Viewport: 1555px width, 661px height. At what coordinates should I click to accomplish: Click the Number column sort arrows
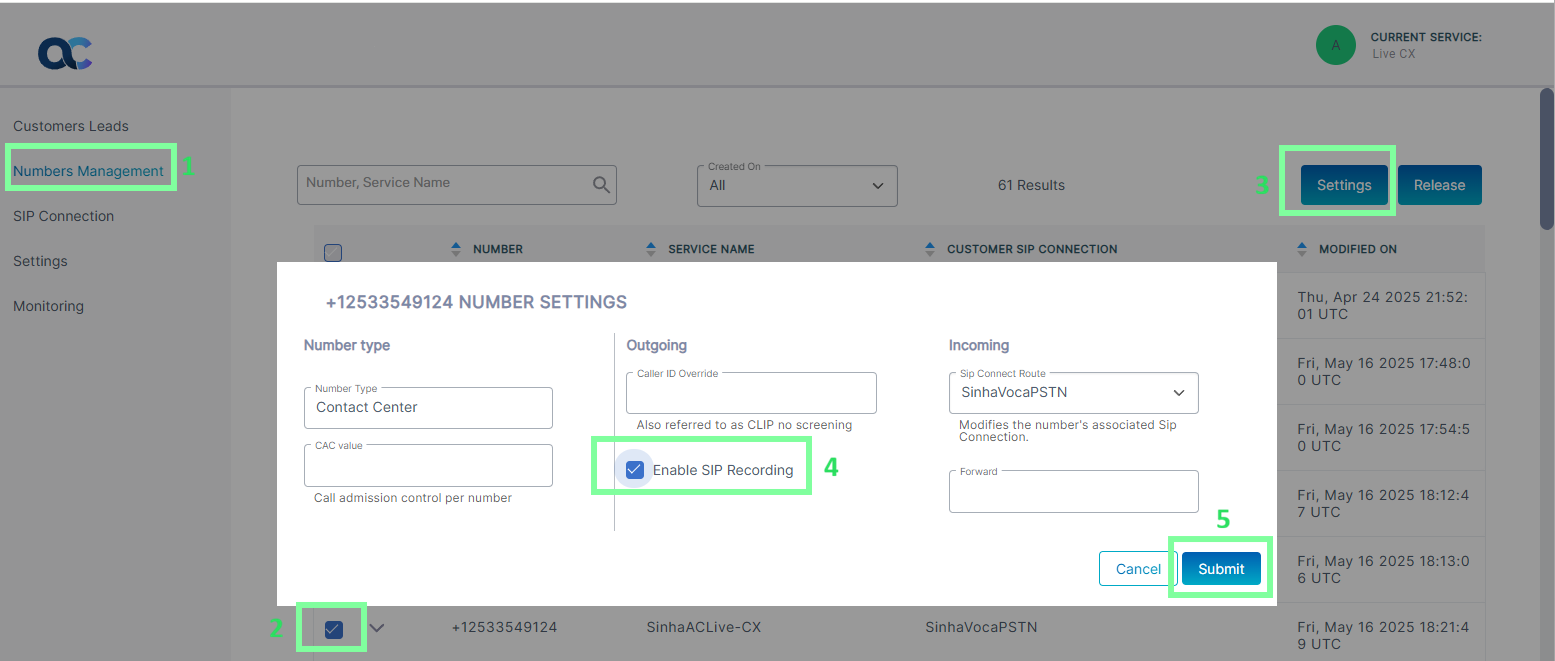click(456, 249)
